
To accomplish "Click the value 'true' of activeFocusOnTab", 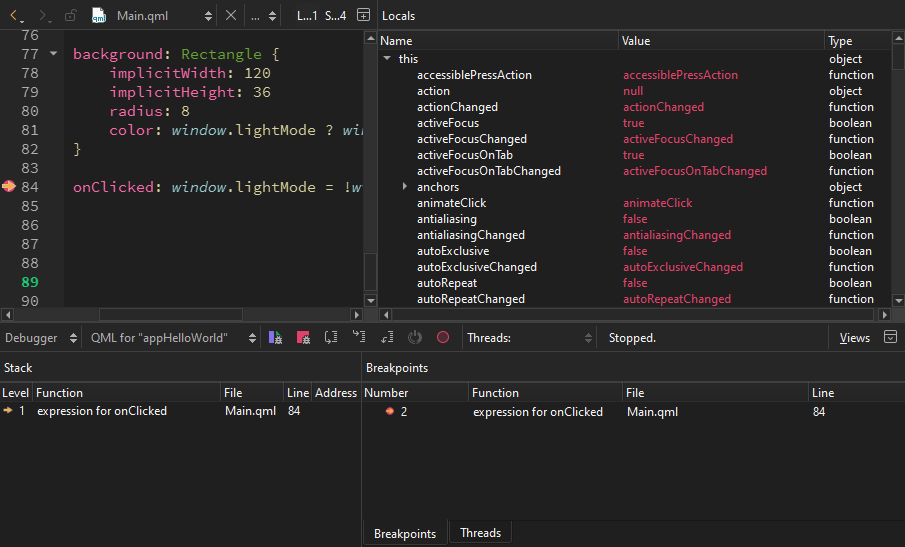I will pyautogui.click(x=633, y=155).
